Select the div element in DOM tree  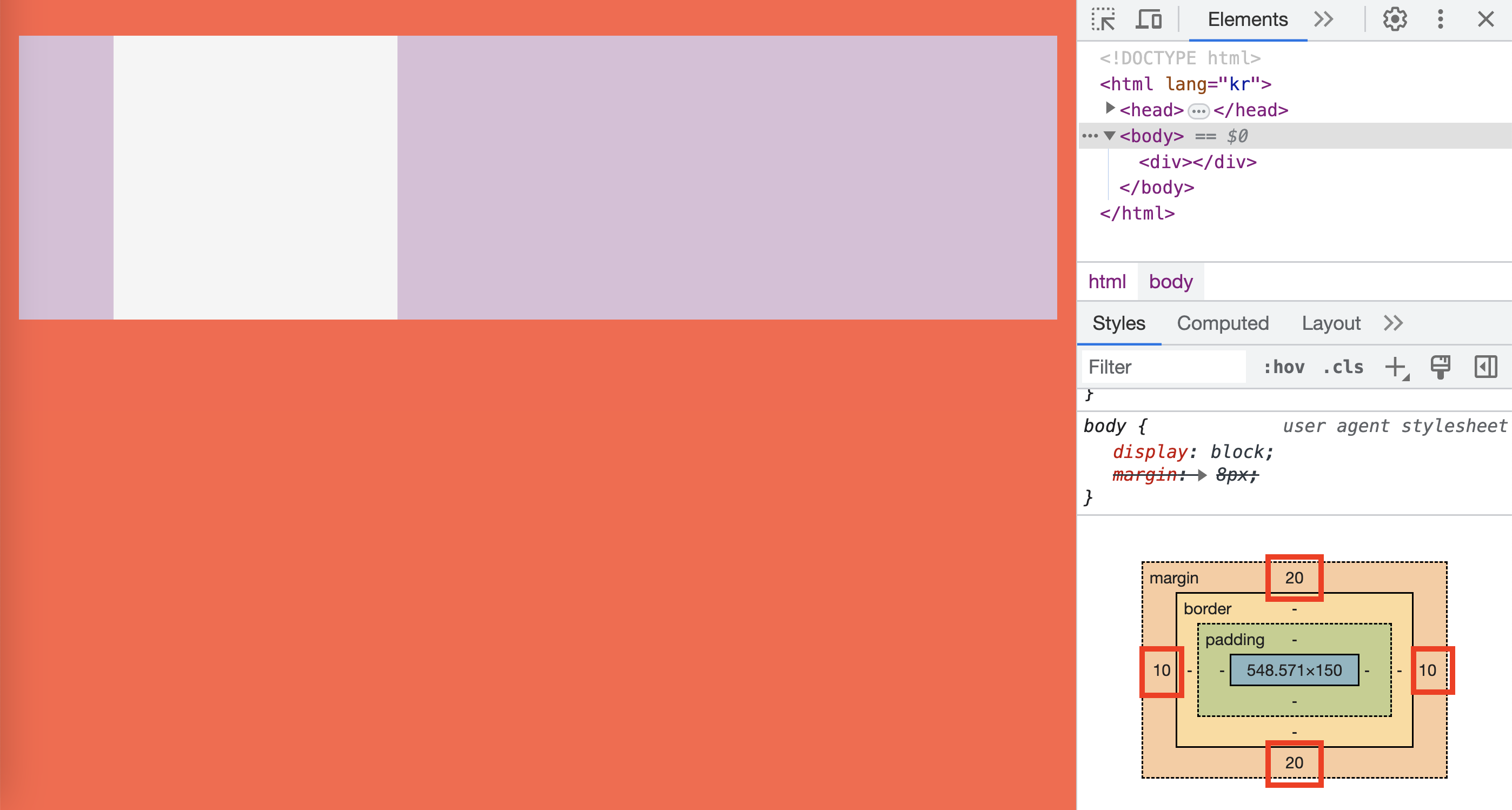[1197, 162]
